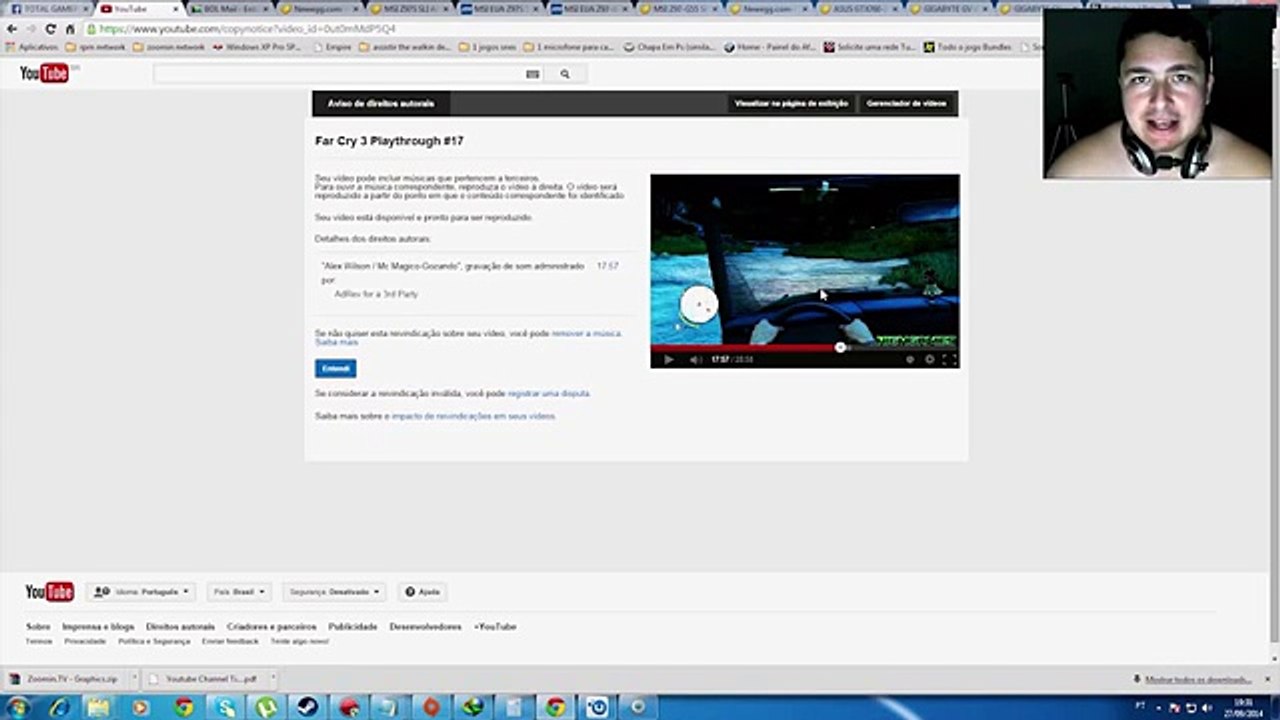Click the browser address bar URL

pyautogui.click(x=247, y=29)
